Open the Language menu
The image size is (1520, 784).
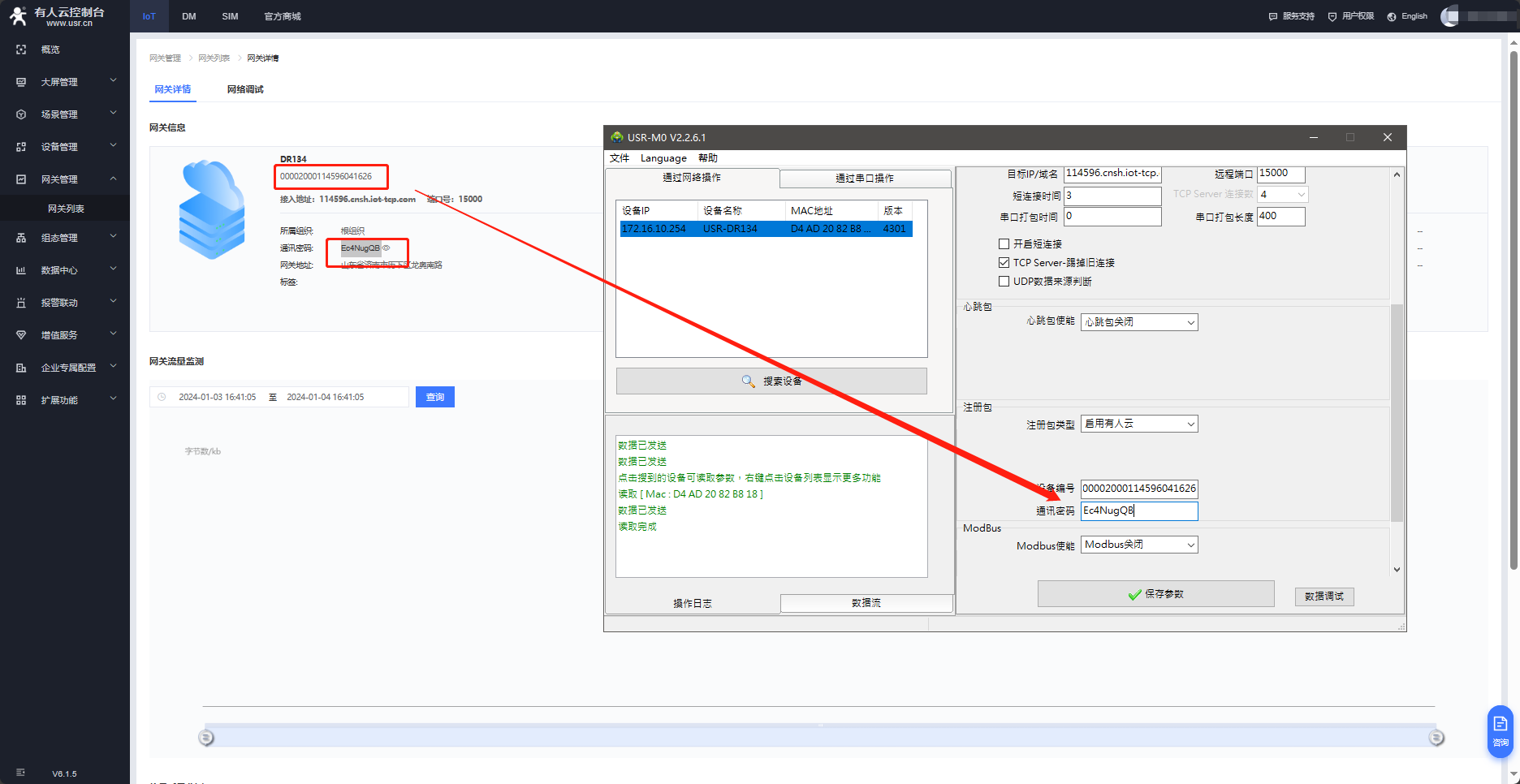[663, 158]
